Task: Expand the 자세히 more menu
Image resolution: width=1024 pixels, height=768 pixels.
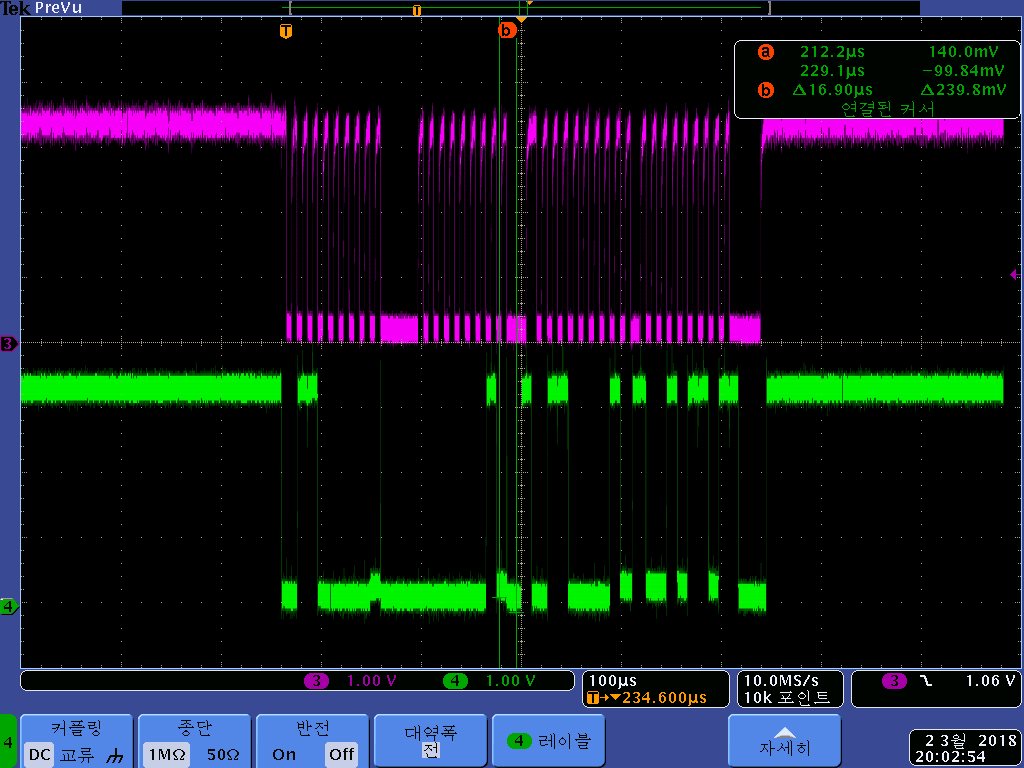Action: (784, 741)
